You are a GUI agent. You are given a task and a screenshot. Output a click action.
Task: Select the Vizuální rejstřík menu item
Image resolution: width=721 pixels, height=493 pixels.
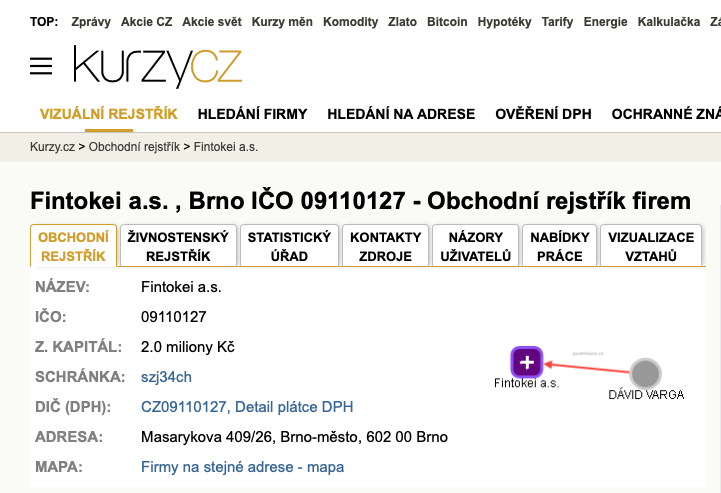[x=109, y=114]
